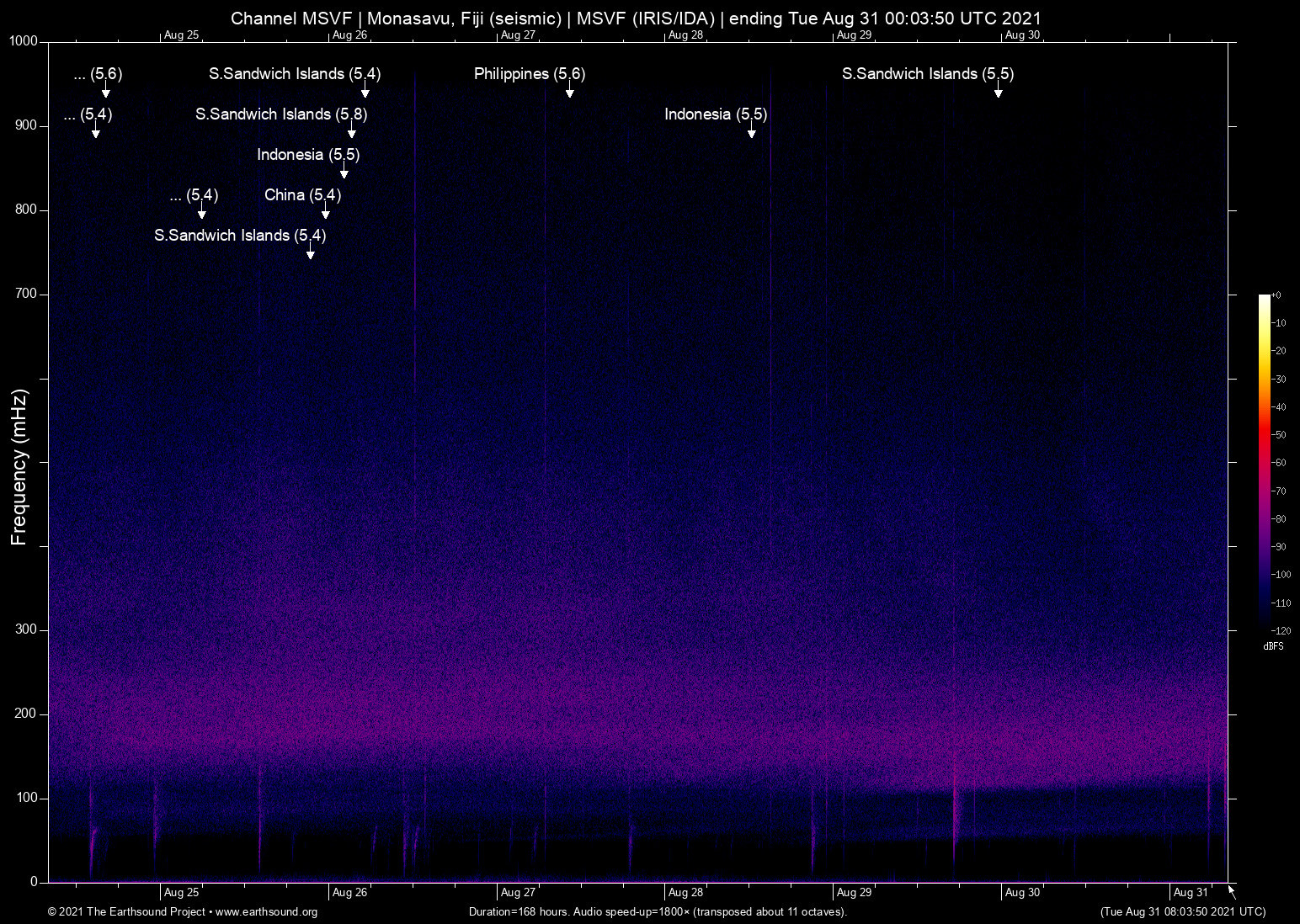The height and width of the screenshot is (924, 1300).
Task: Open the www.earthsound.org link in footer
Action: (x=266, y=912)
